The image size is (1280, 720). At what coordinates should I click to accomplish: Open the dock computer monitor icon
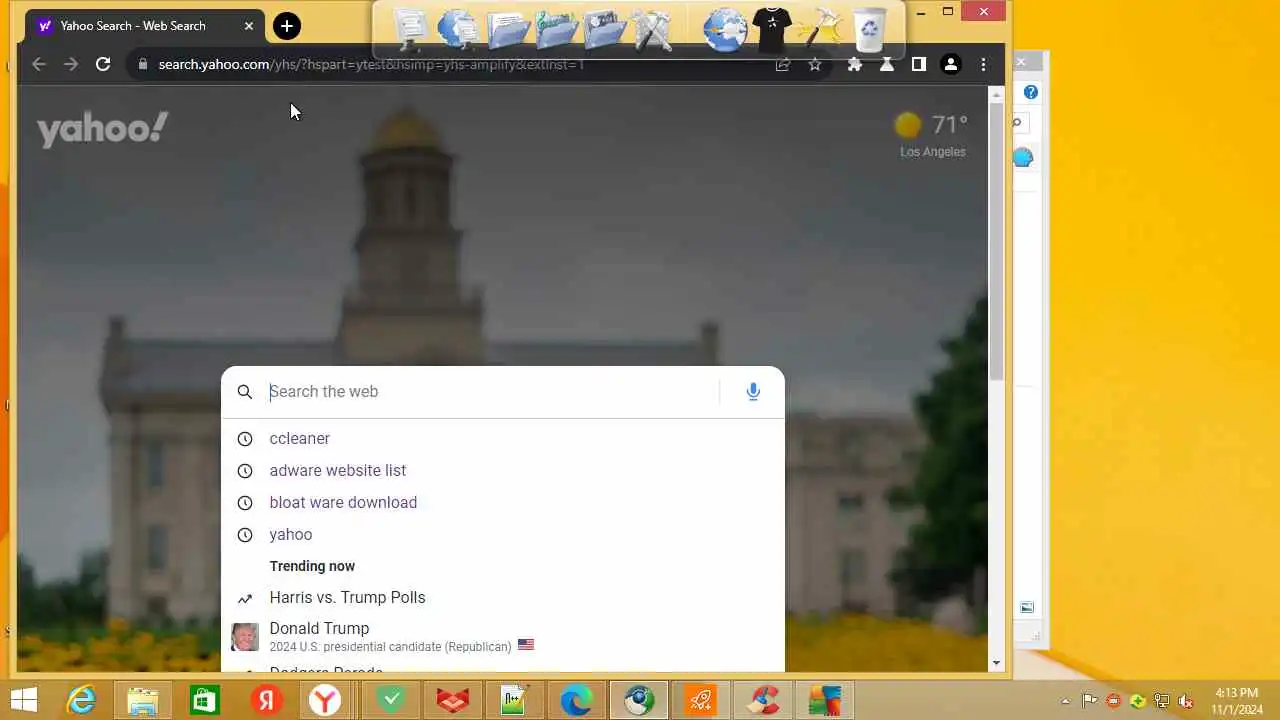[412, 28]
